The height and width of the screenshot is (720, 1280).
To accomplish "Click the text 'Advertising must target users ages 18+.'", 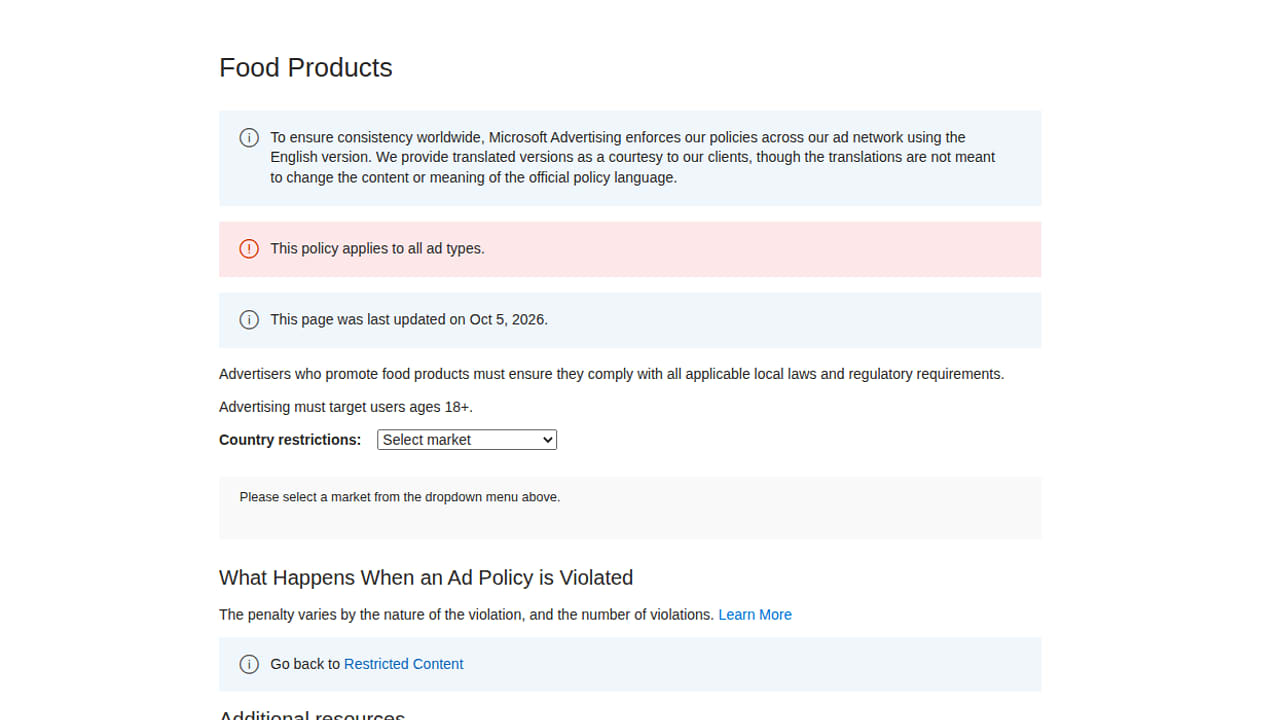I will tap(346, 407).
